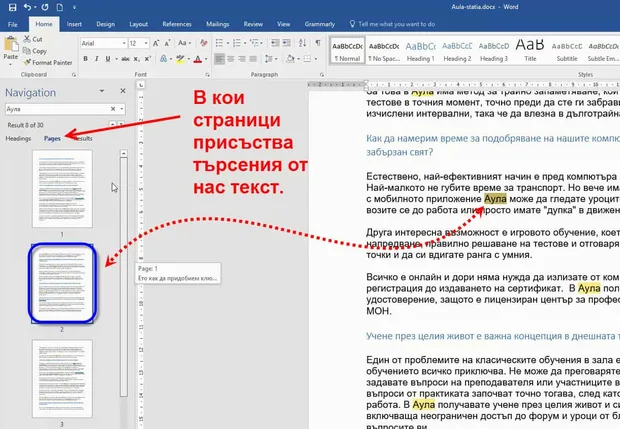Toggle bold formatting
620x429 pixels.
pos(85,59)
